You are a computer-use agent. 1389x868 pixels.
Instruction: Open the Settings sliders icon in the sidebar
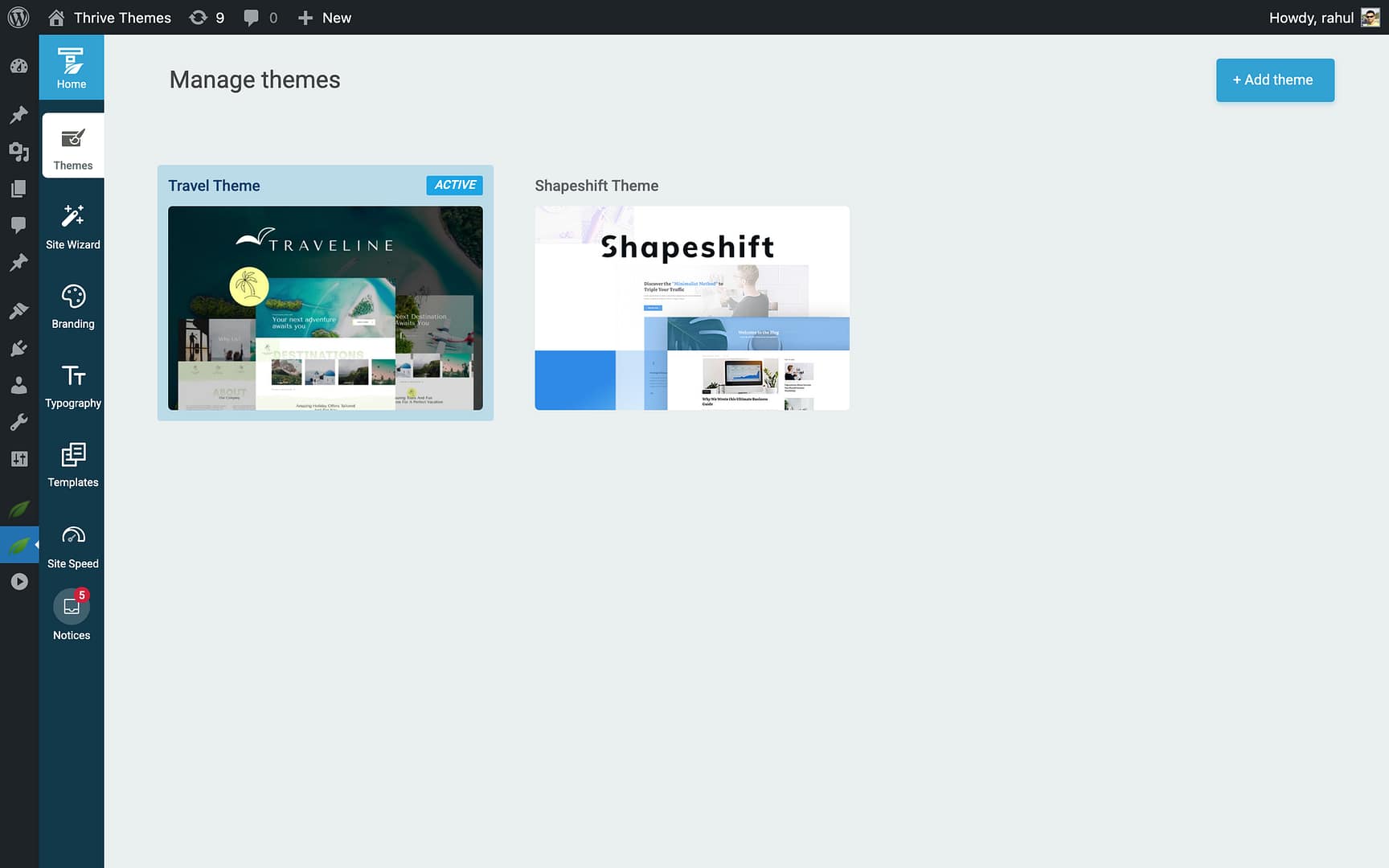click(x=18, y=458)
